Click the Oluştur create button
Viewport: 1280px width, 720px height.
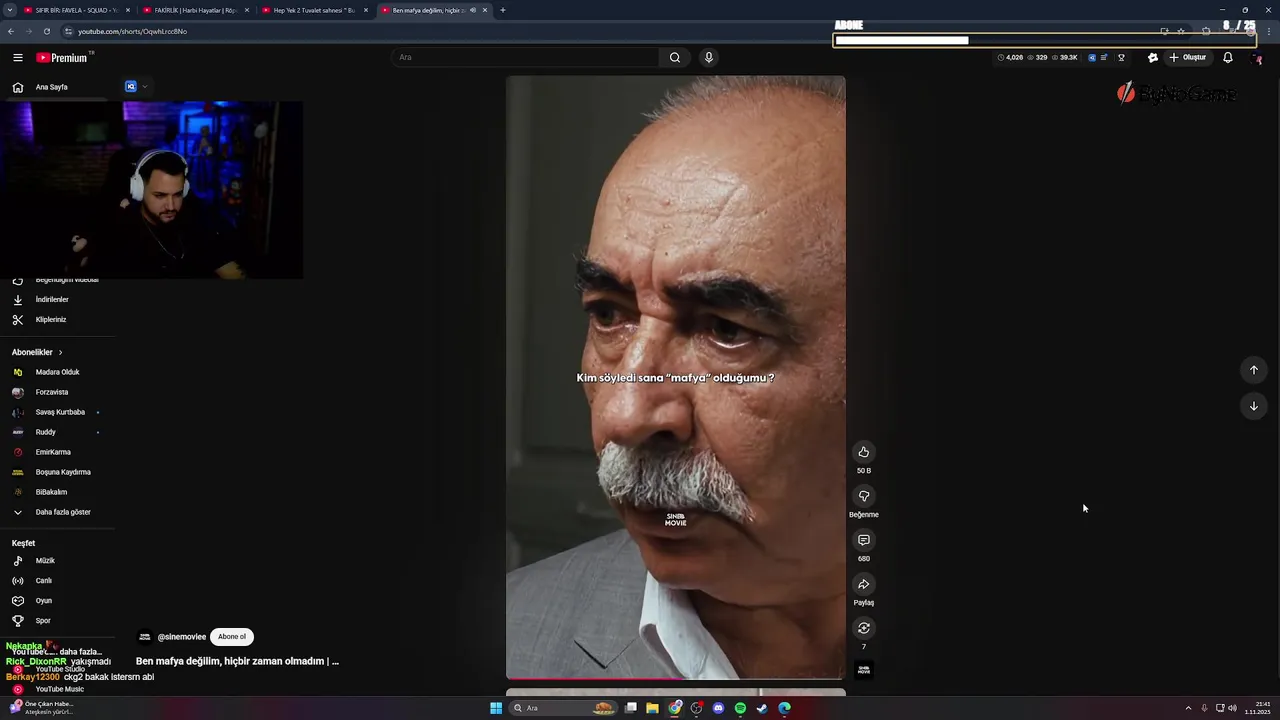click(x=1187, y=58)
